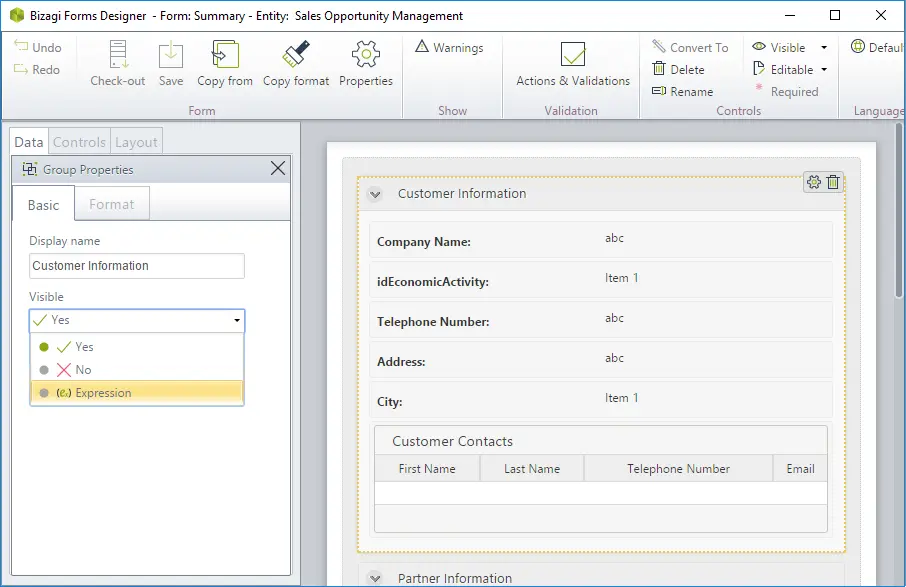Click the Default language globe icon
The height and width of the screenshot is (587, 906).
click(858, 46)
